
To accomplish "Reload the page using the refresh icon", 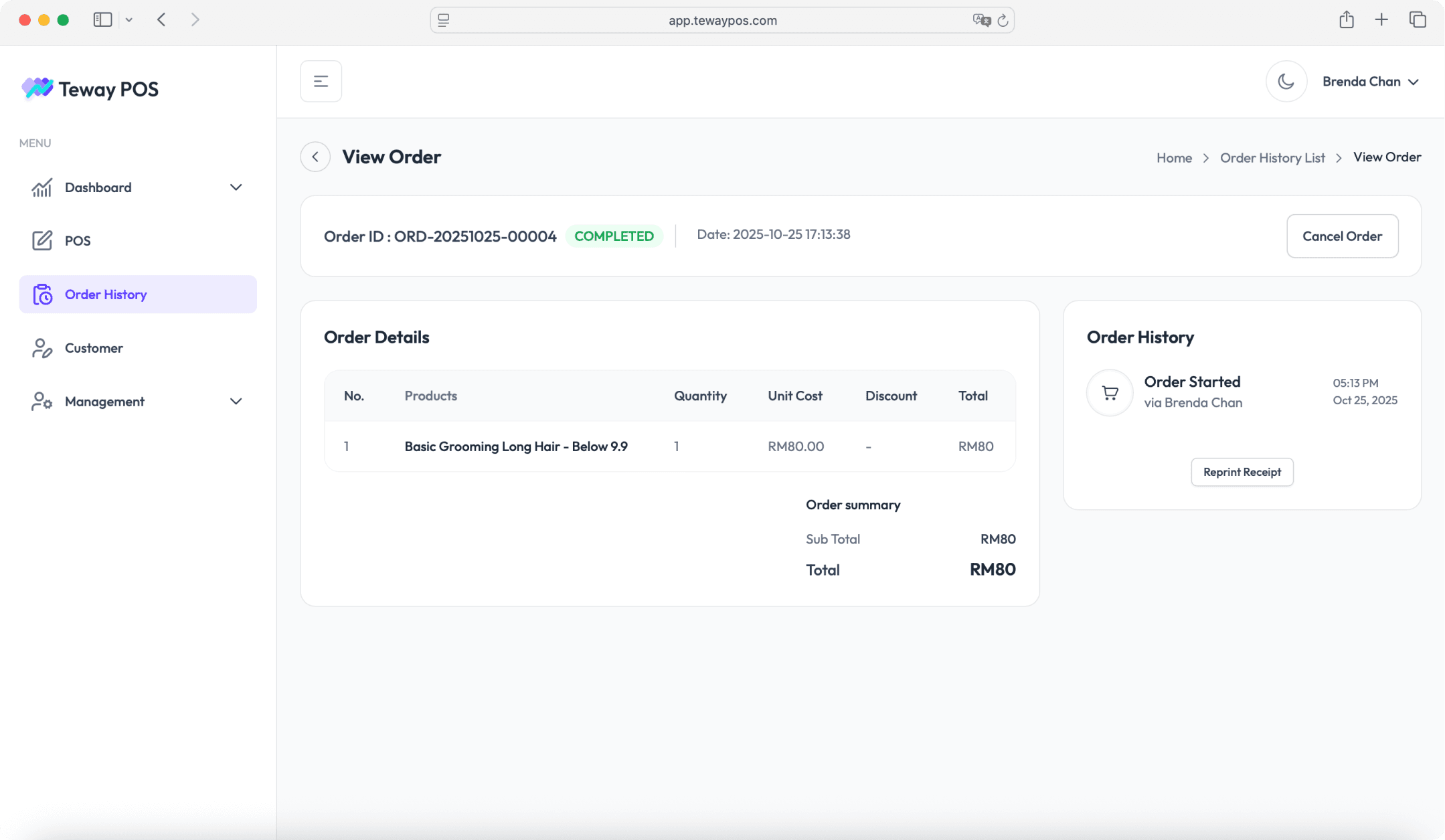I will pyautogui.click(x=1003, y=21).
